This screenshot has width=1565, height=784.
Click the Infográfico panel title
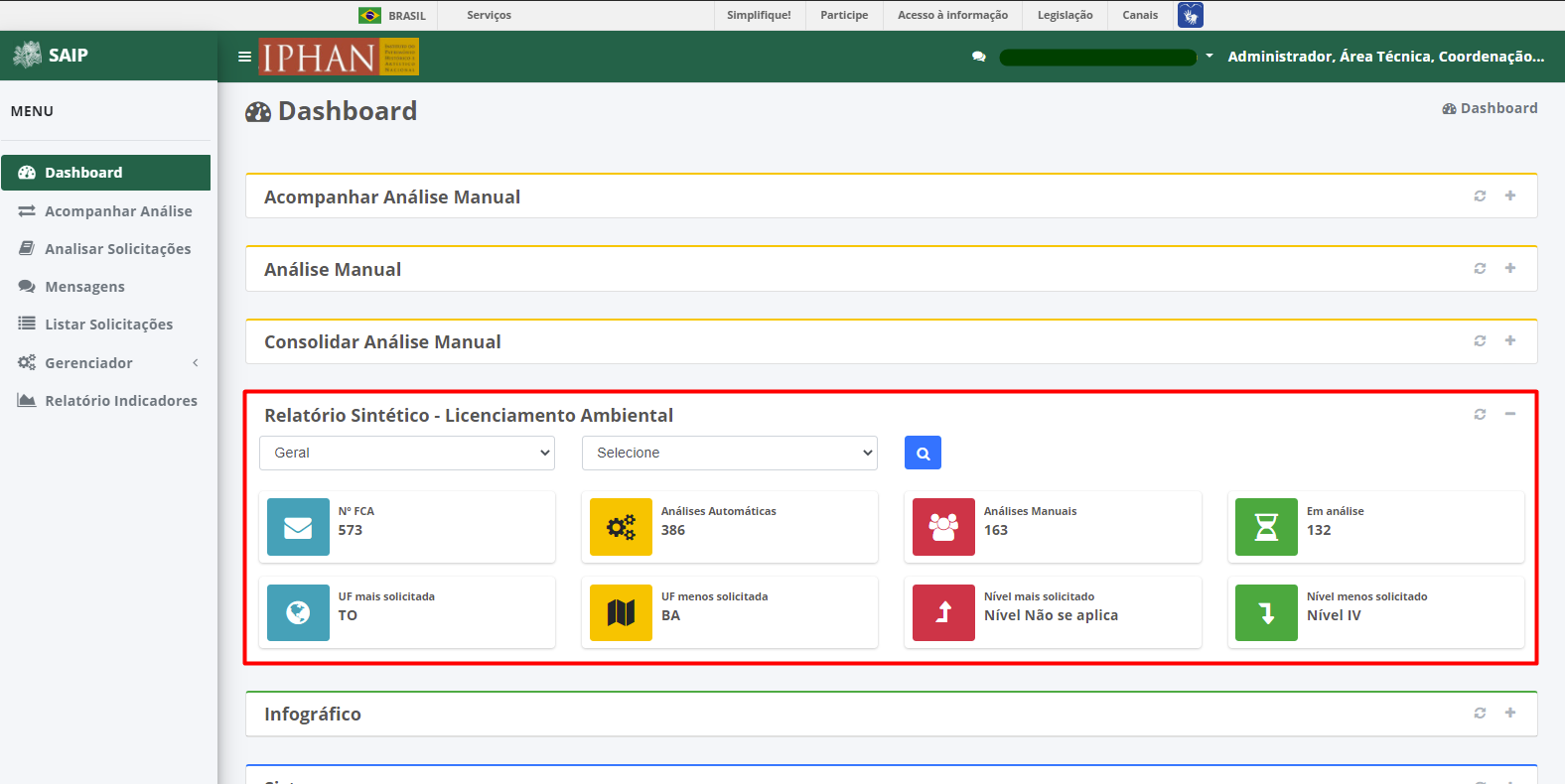pyautogui.click(x=313, y=715)
